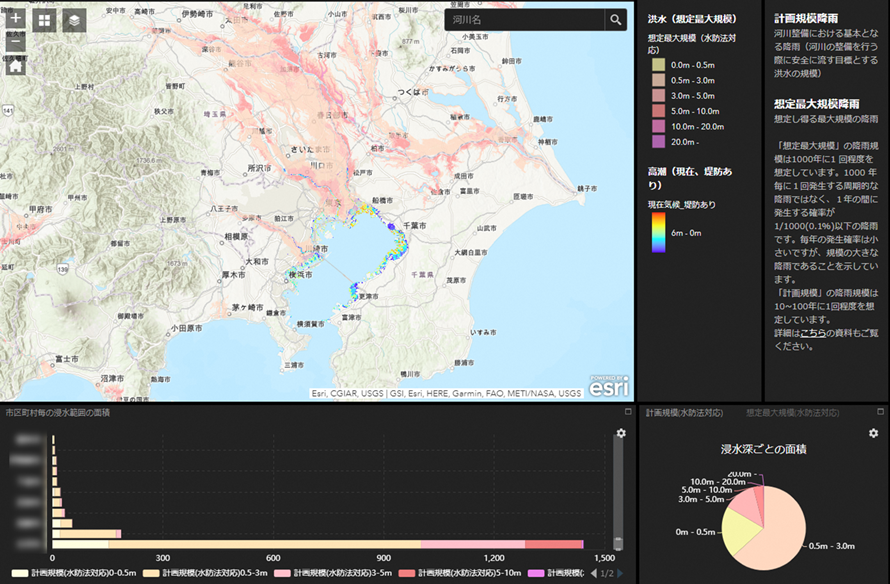Viewport: 890px width, 584px height.
Task: Open bar chart settings gear
Action: (x=621, y=433)
